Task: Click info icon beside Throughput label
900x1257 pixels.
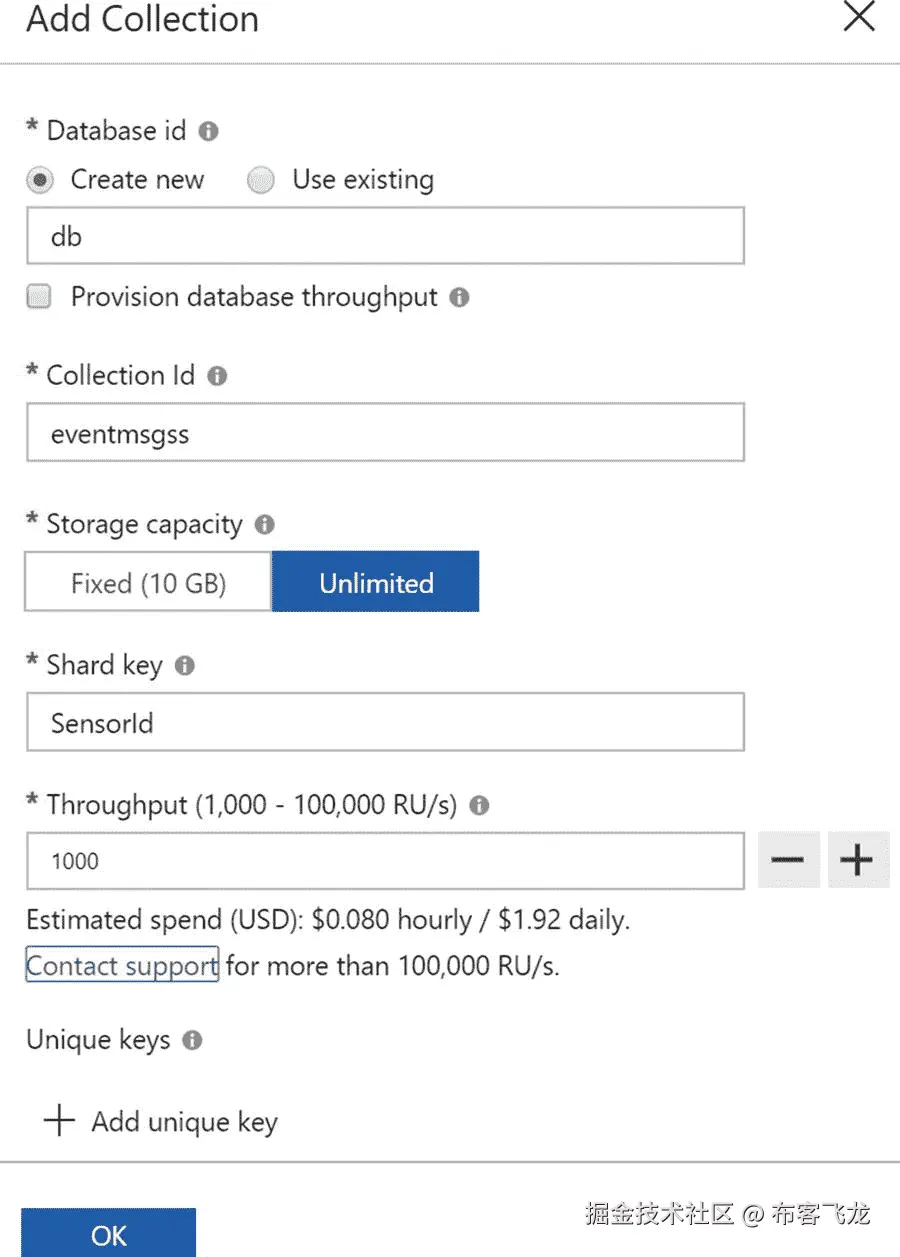Action: [479, 805]
